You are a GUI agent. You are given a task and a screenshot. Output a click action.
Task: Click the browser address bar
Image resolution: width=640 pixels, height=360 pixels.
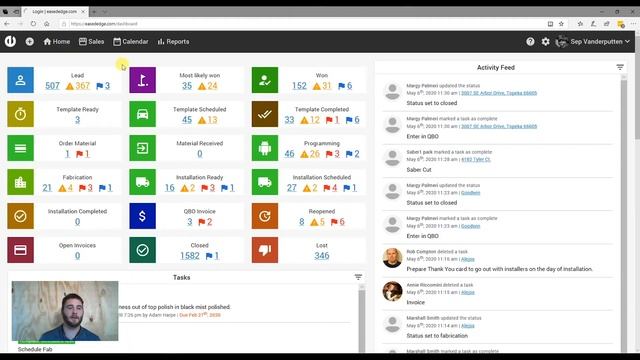(302, 24)
